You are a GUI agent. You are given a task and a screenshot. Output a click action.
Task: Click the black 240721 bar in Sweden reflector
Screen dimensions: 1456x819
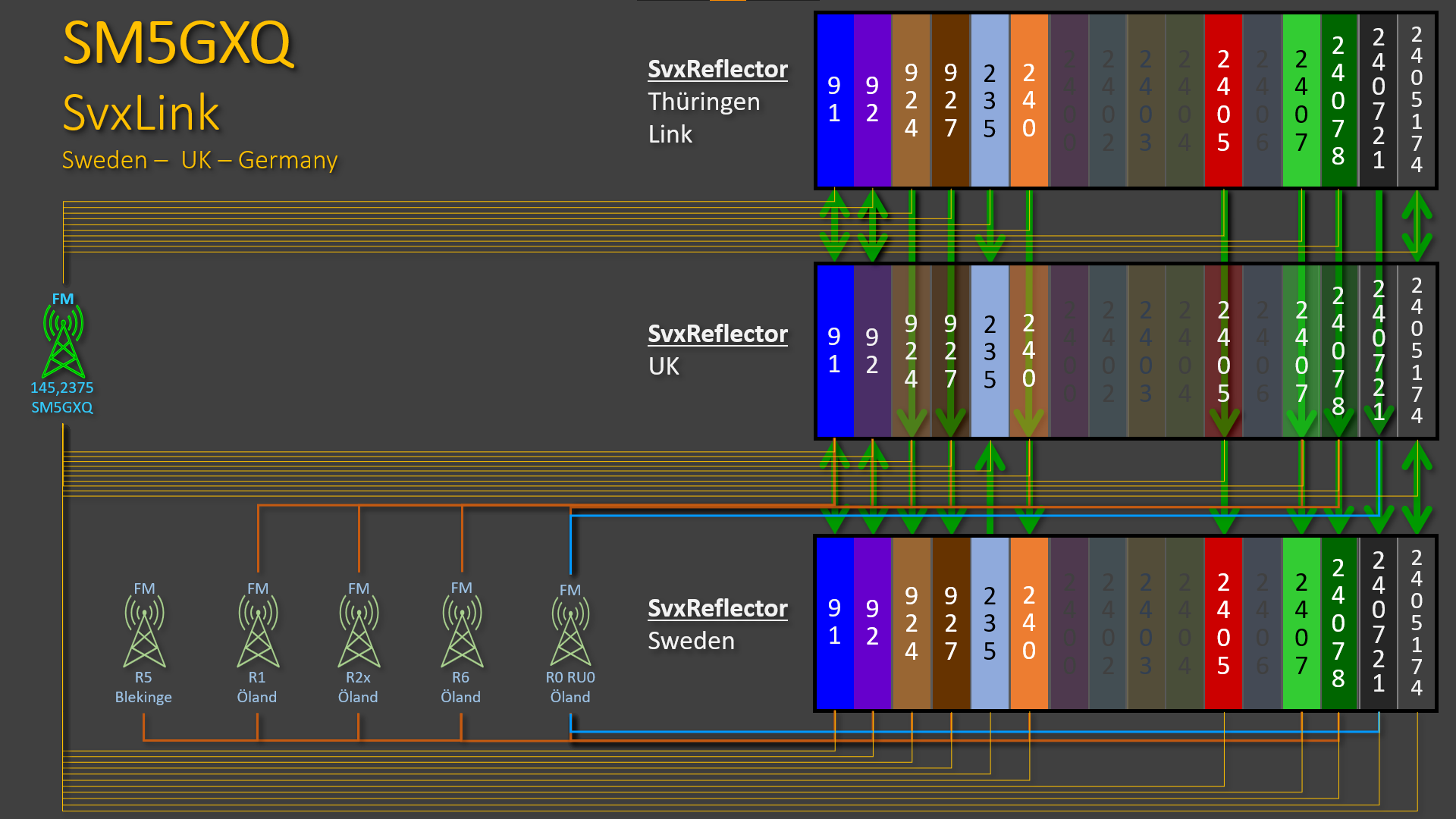tap(1379, 623)
